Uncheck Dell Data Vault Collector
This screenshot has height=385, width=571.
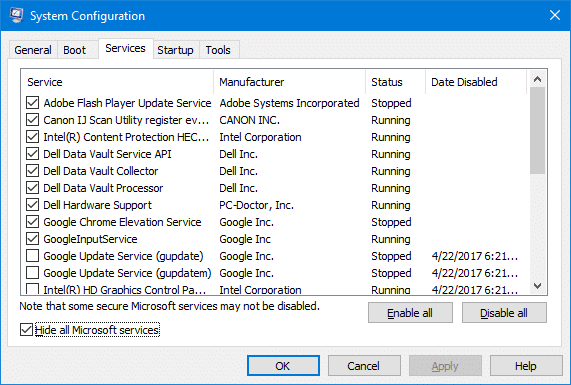pos(32,171)
